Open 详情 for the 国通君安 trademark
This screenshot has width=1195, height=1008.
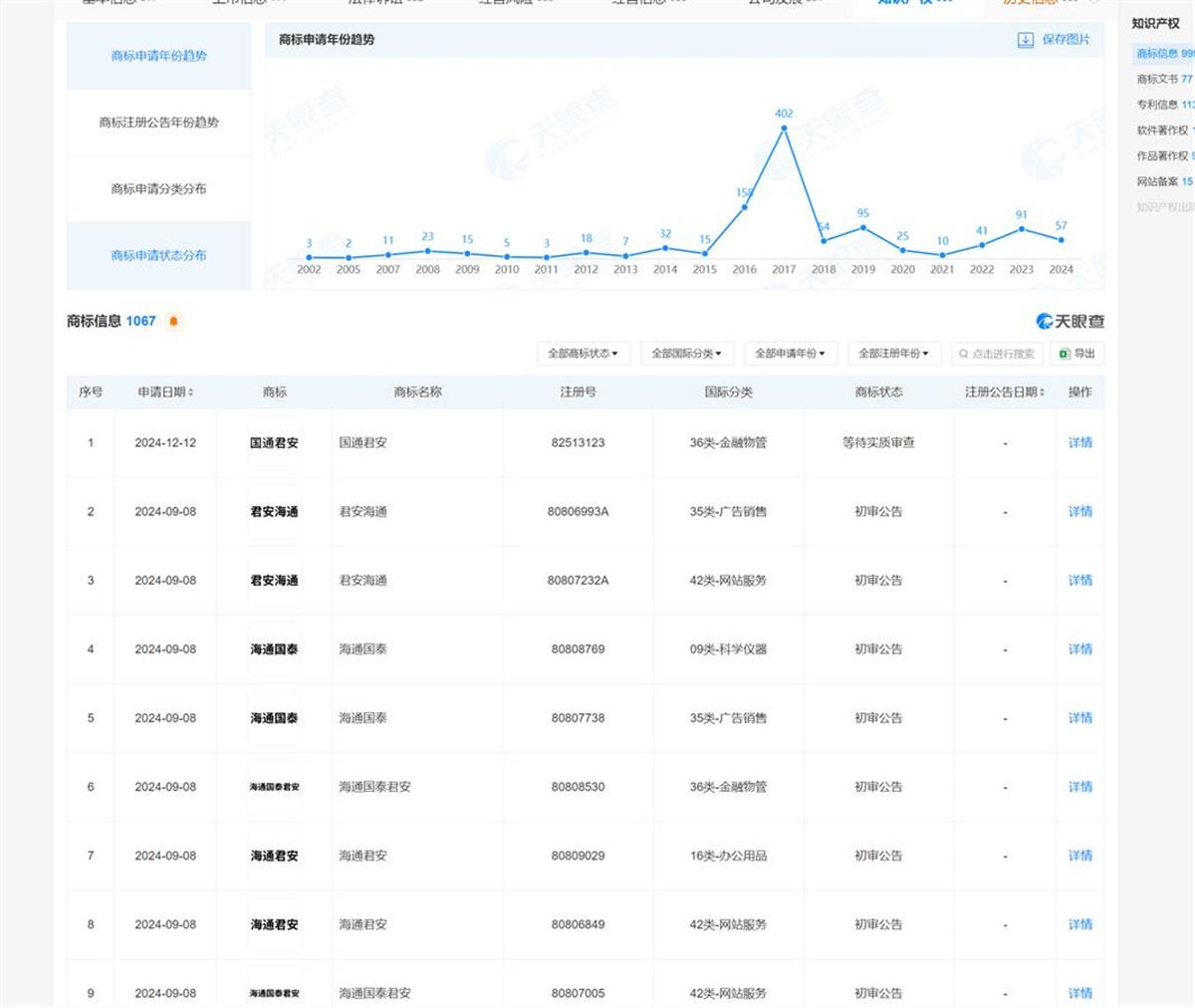tap(1079, 443)
